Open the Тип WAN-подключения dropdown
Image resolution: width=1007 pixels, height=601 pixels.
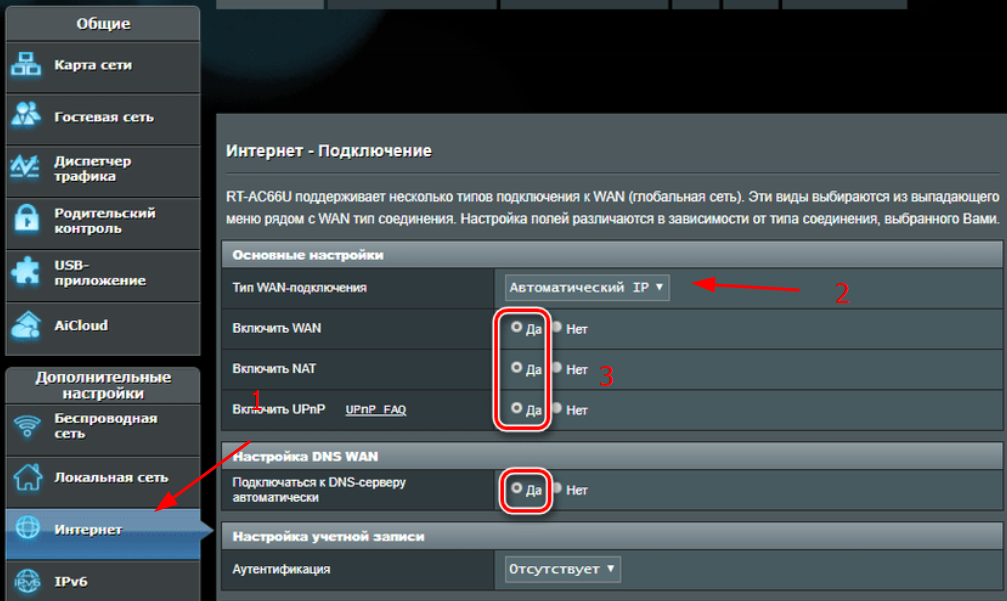[x=587, y=288]
